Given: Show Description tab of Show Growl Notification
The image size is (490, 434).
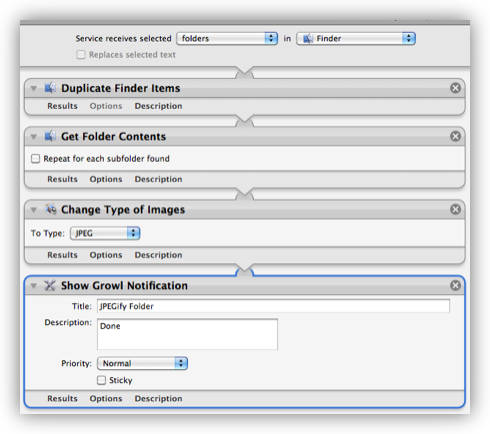Looking at the screenshot, I should 158,399.
